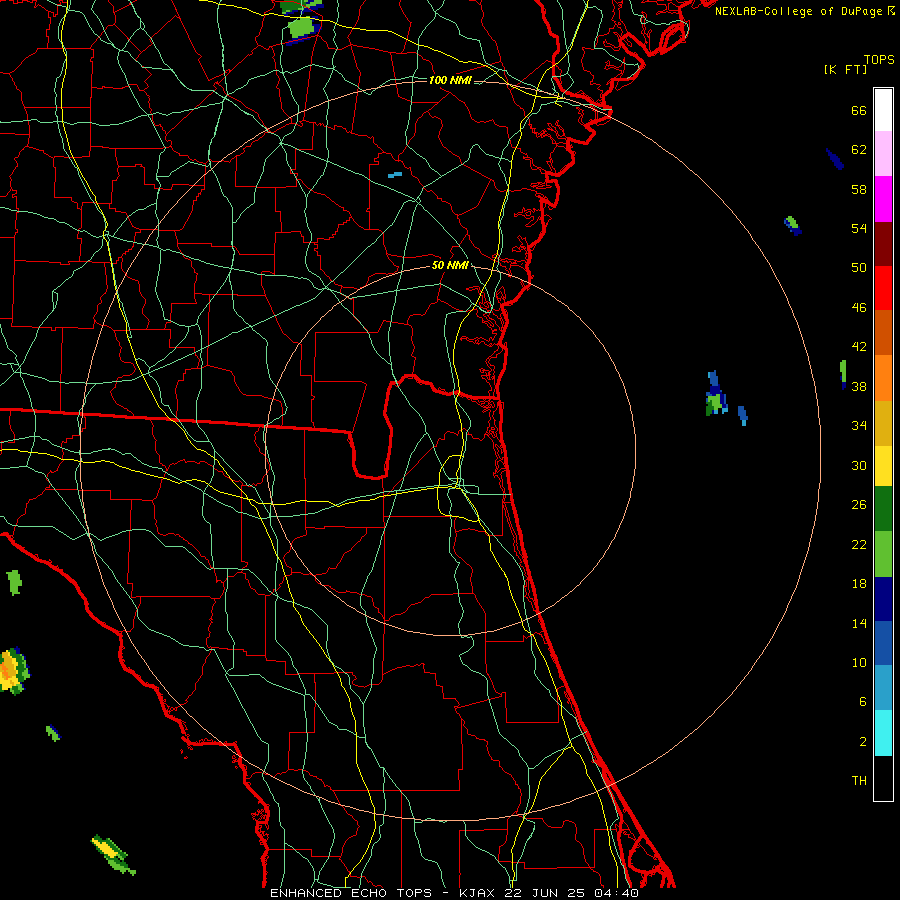The image size is (900, 900).
Task: Click the legend value 6
Action: tap(863, 702)
